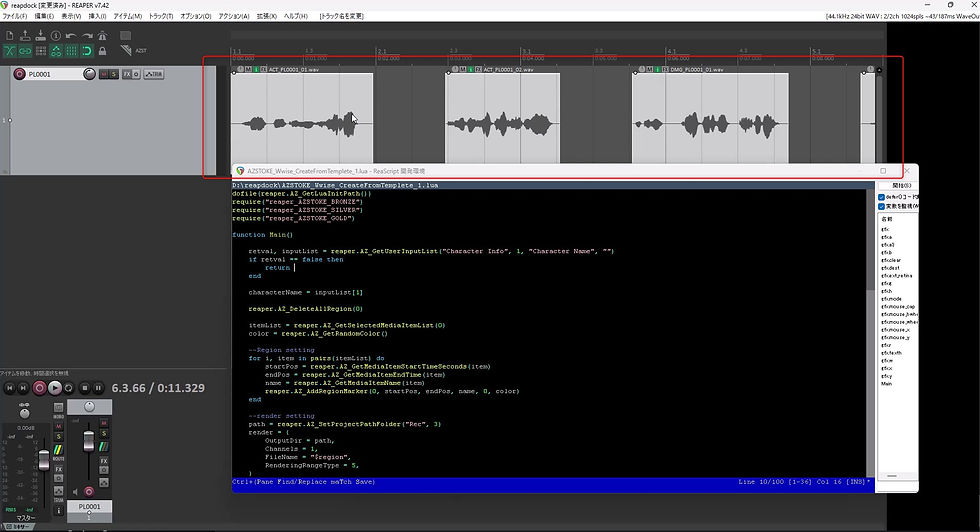Click the 開始 button in ReaScript editor
The image size is (980, 532).
(899, 186)
